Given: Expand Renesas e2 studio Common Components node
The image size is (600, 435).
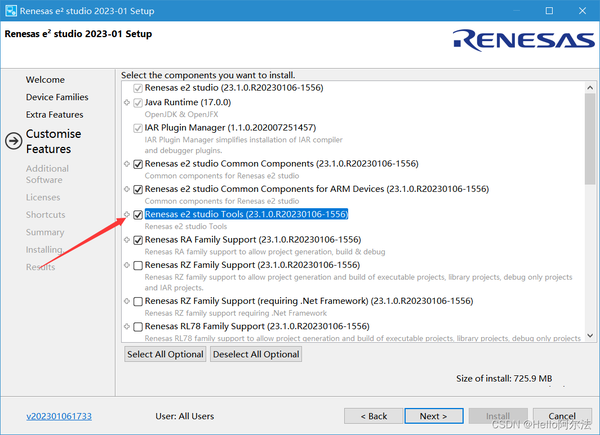Looking at the screenshot, I should [127, 163].
